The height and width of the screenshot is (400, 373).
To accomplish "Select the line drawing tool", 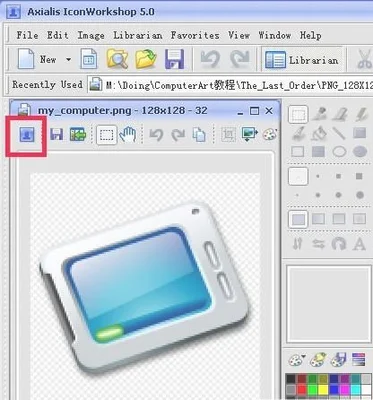I will pyautogui.click(x=339, y=133).
